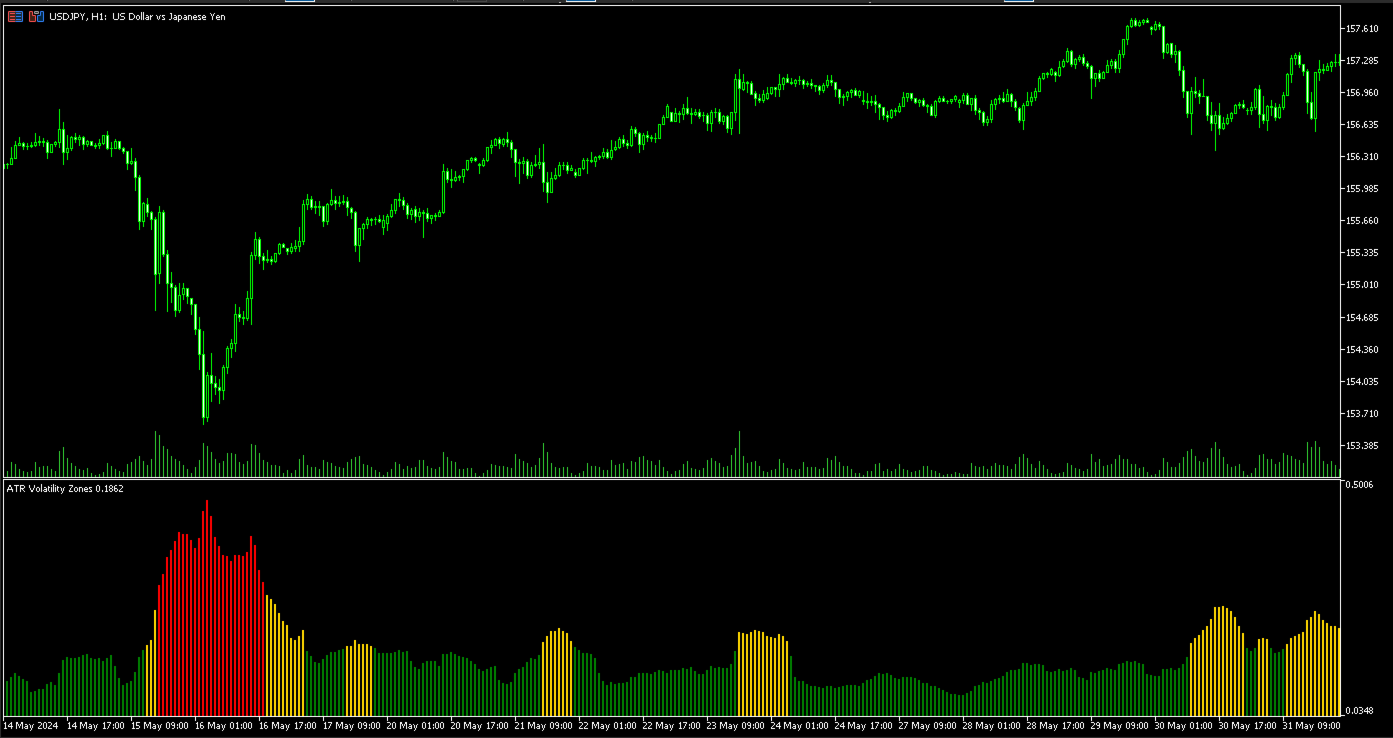Click the 28 May 01:00 time label
This screenshot has width=1393, height=738.
pos(994,725)
